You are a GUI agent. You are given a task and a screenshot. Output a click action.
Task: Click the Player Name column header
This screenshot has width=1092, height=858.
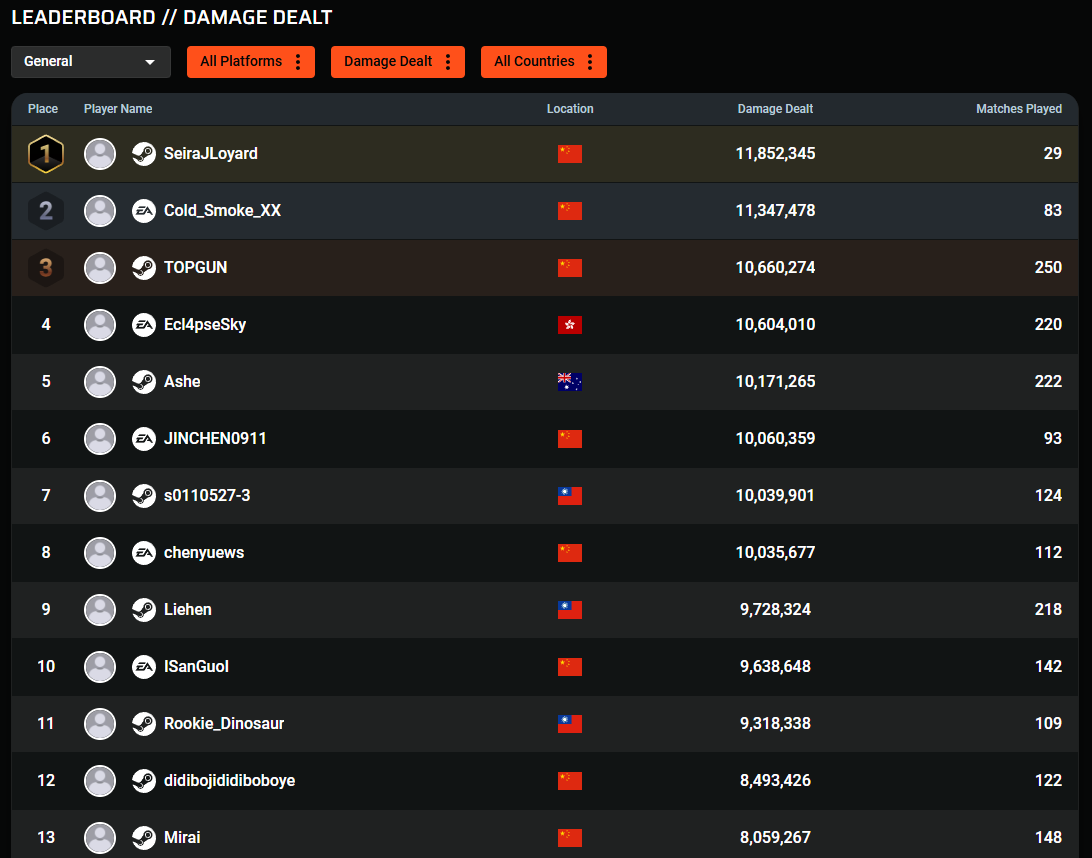click(x=118, y=109)
